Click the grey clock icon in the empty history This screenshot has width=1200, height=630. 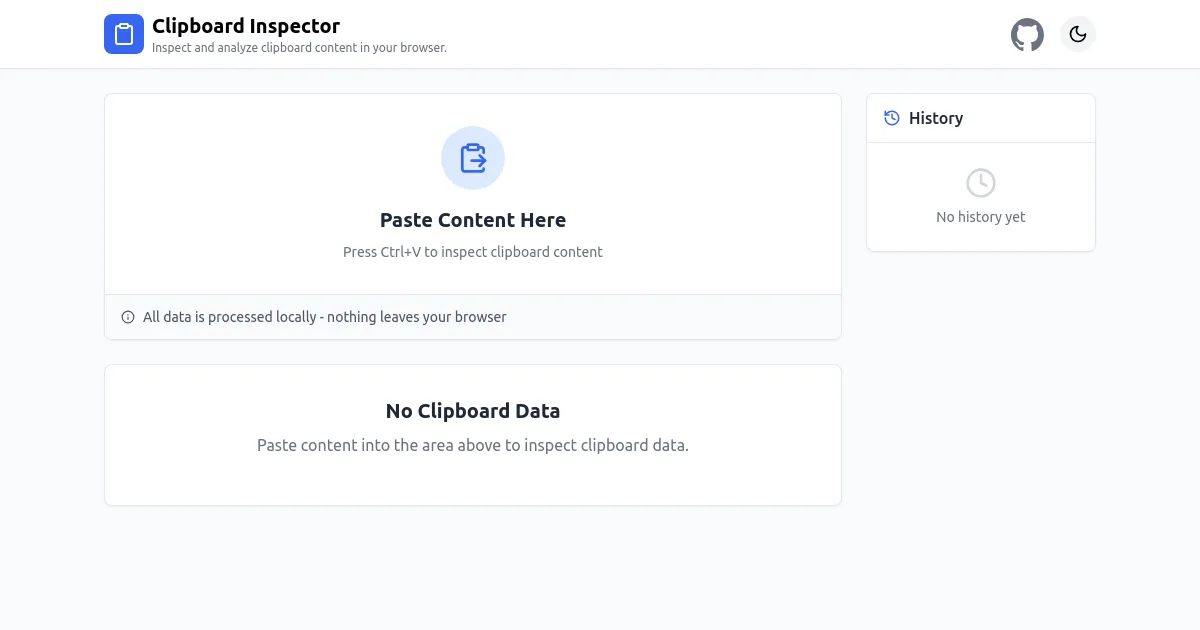coord(980,183)
